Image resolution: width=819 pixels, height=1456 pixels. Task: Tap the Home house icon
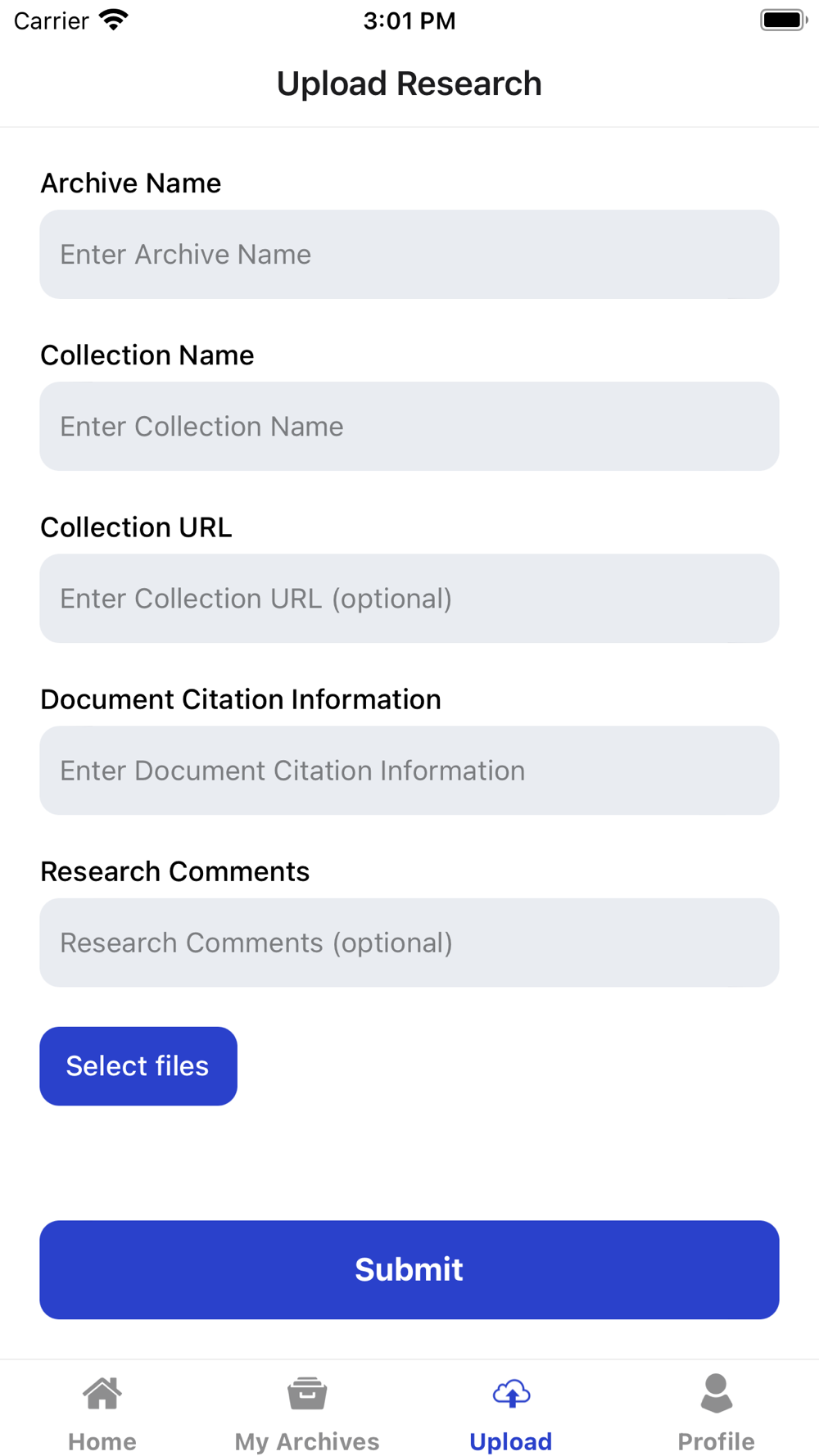[102, 1393]
